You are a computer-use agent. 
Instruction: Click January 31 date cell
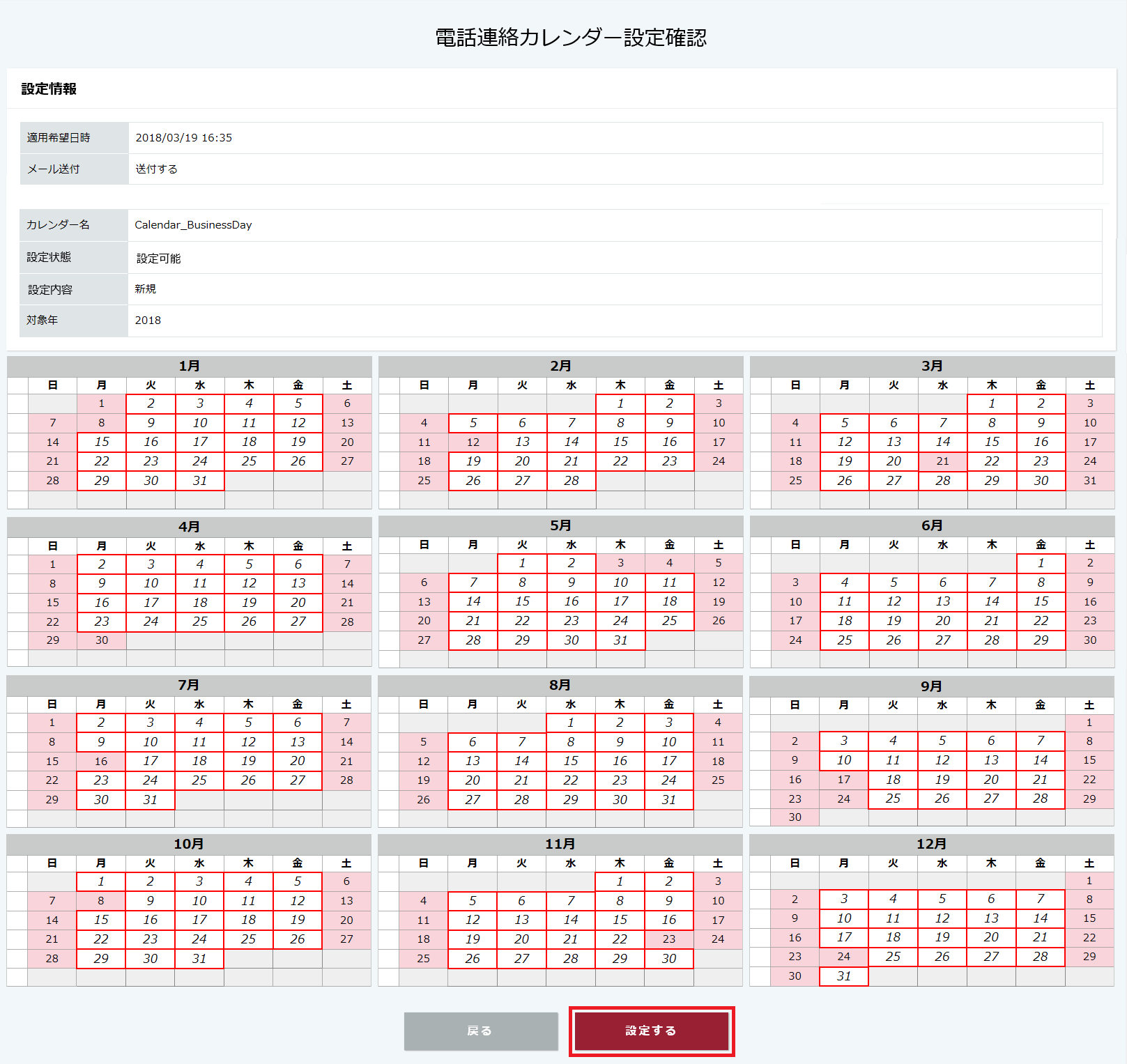tap(200, 481)
